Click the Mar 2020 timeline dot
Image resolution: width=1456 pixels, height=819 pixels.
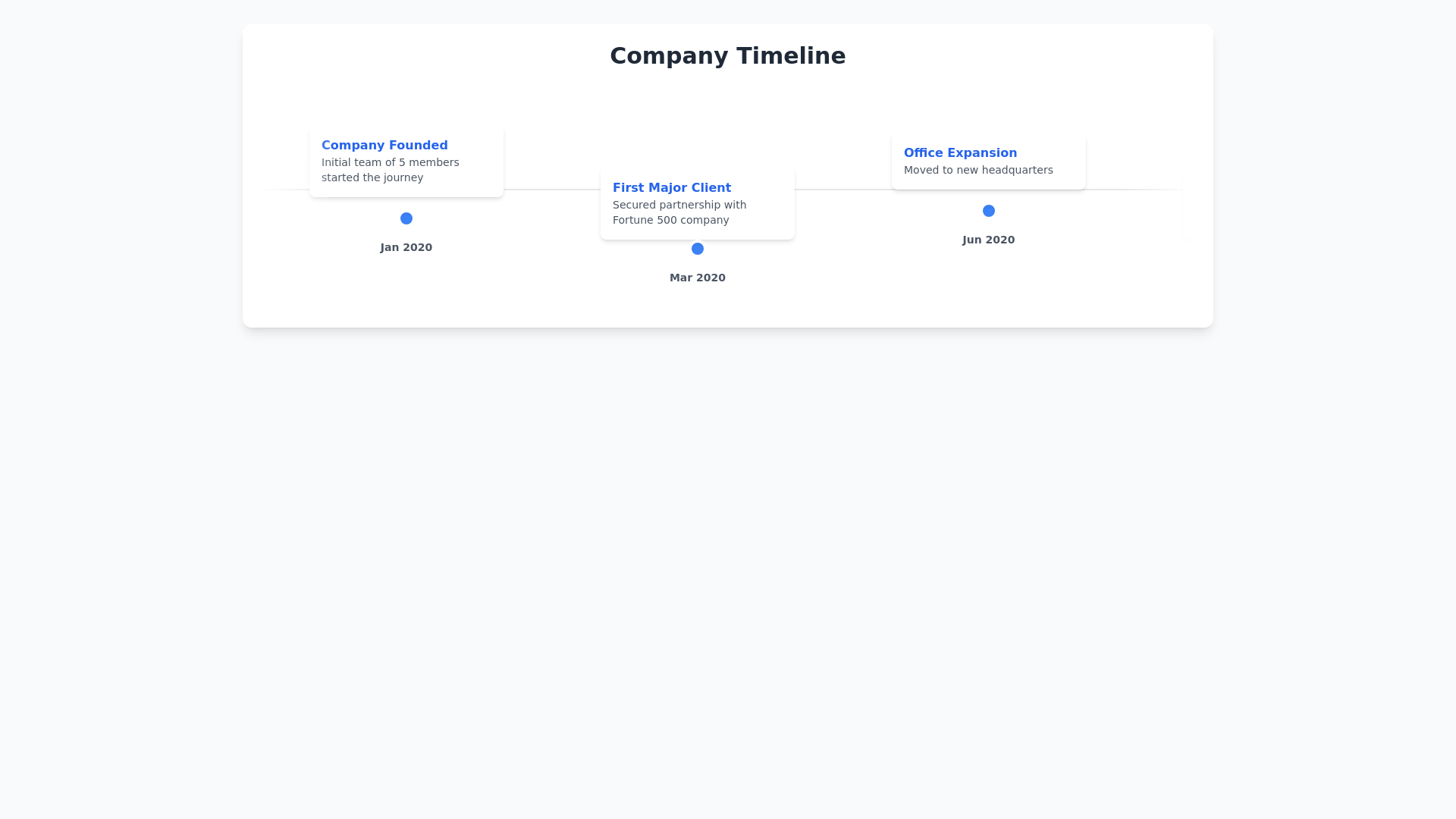(x=697, y=248)
